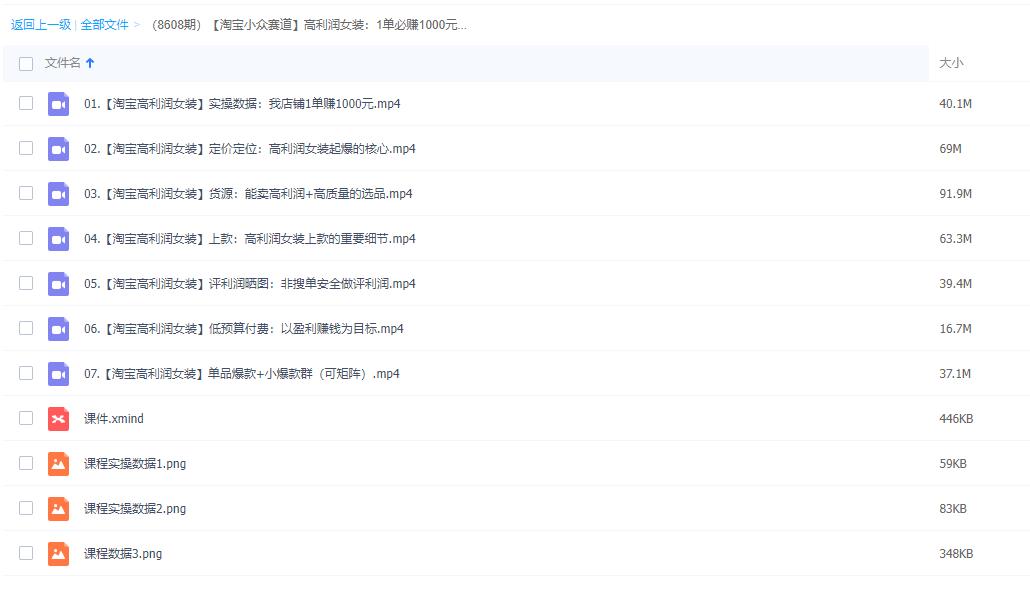Click current folder name (8608期) in breadcrumb
This screenshot has width=1030, height=592.
click(309, 25)
